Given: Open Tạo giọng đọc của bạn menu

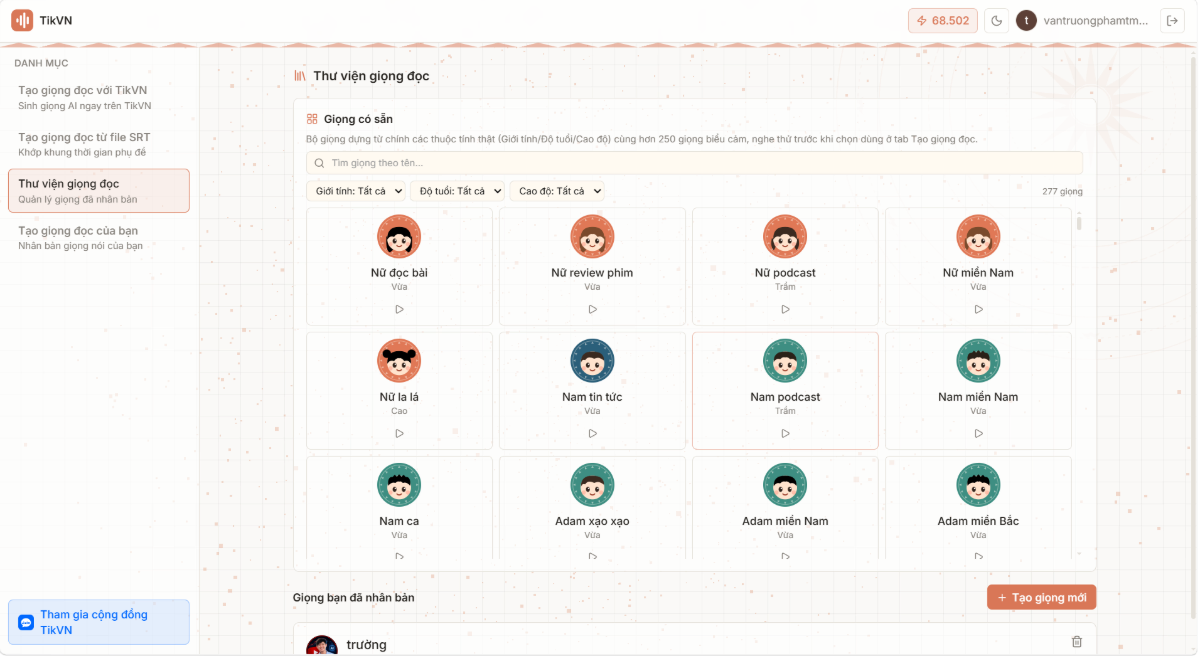Looking at the screenshot, I should pyautogui.click(x=98, y=238).
